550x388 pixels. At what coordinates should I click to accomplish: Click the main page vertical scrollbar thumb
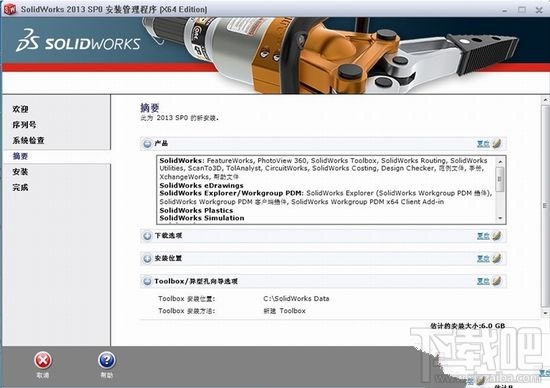pyautogui.click(x=546, y=205)
